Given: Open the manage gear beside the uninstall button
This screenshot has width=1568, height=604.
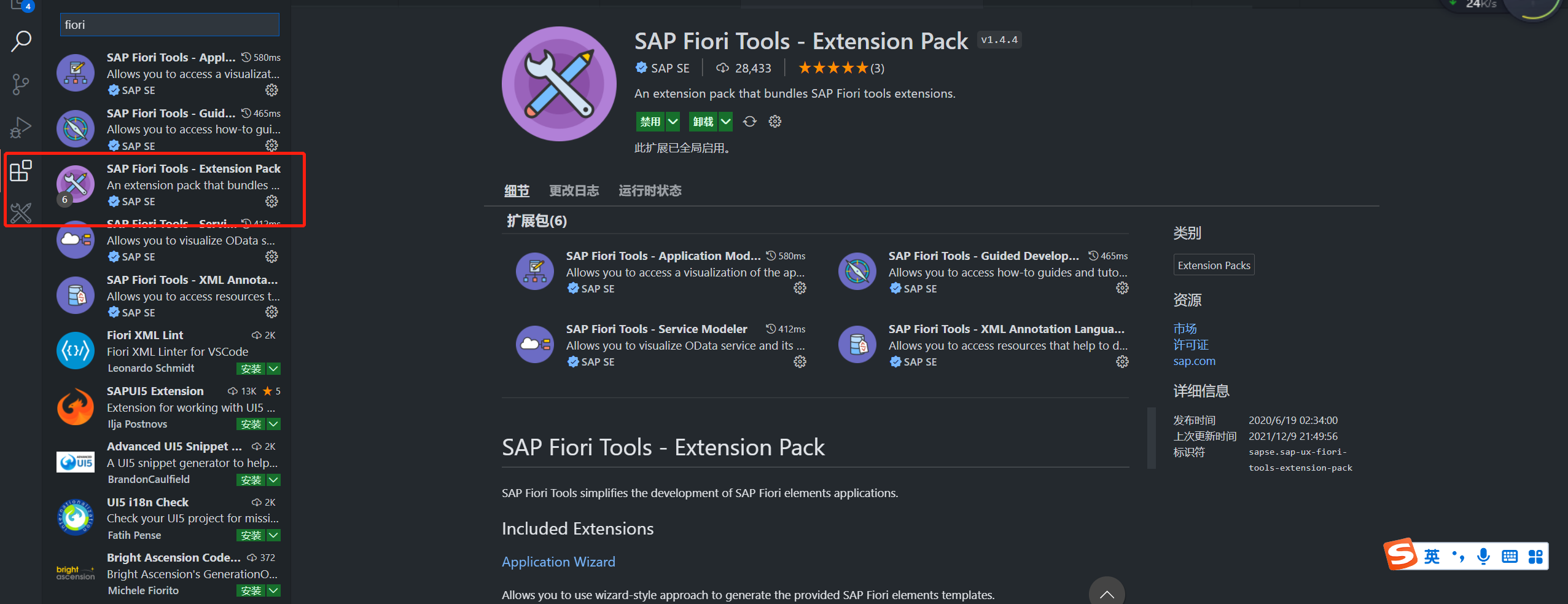Looking at the screenshot, I should tap(774, 121).
